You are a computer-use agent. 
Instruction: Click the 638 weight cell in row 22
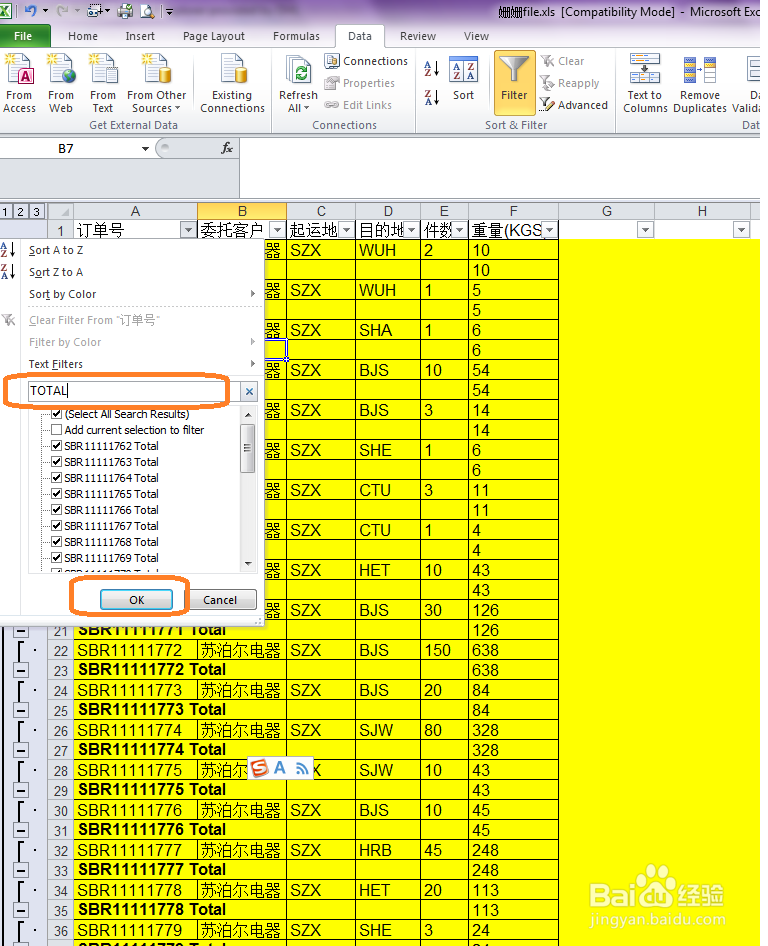(513, 650)
